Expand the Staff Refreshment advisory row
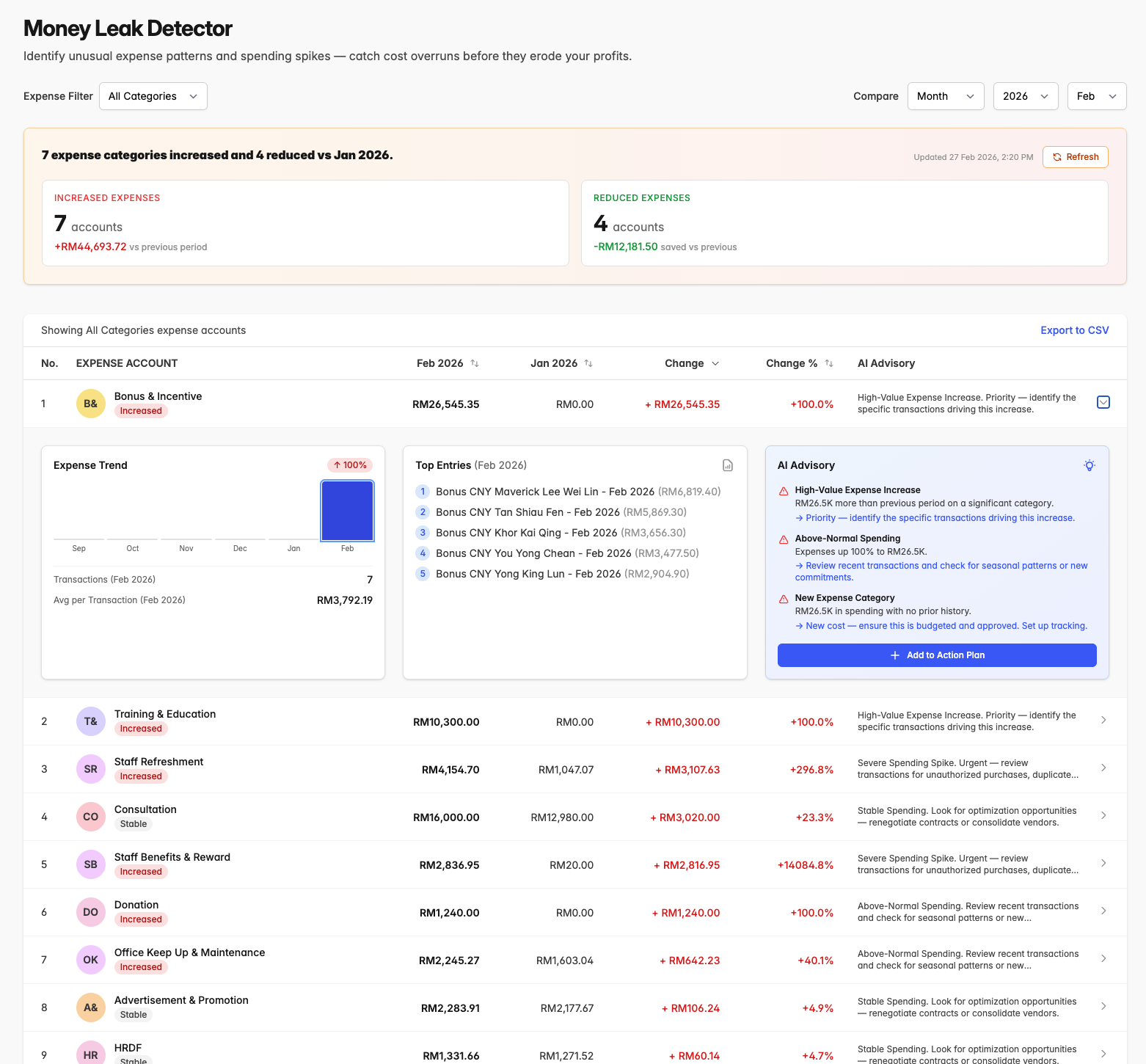1146x1064 pixels. click(1103, 768)
